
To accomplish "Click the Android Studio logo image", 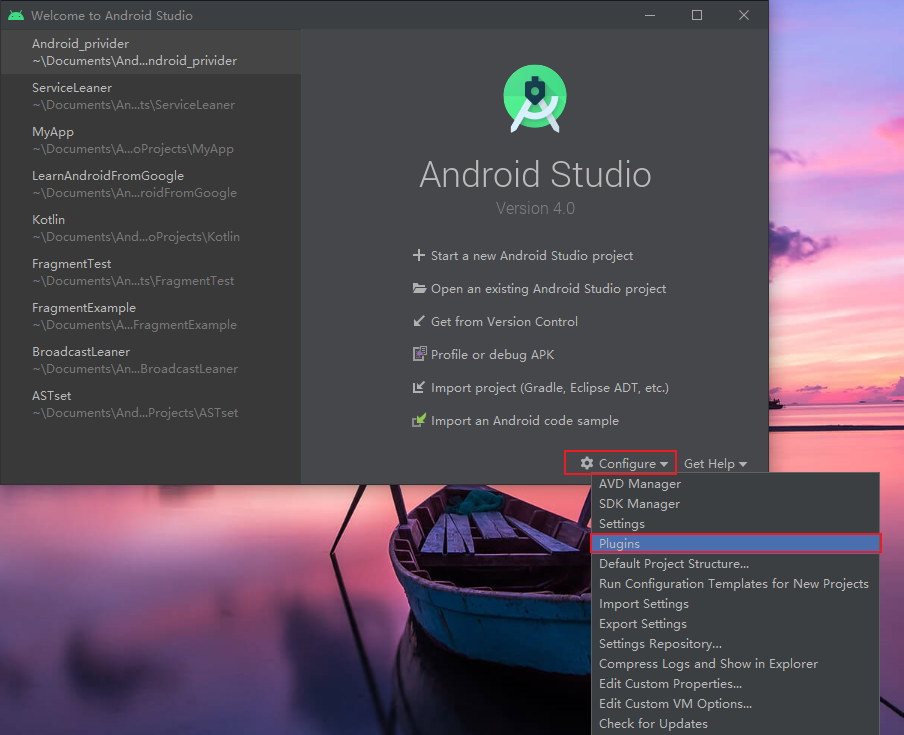I will (x=535, y=99).
